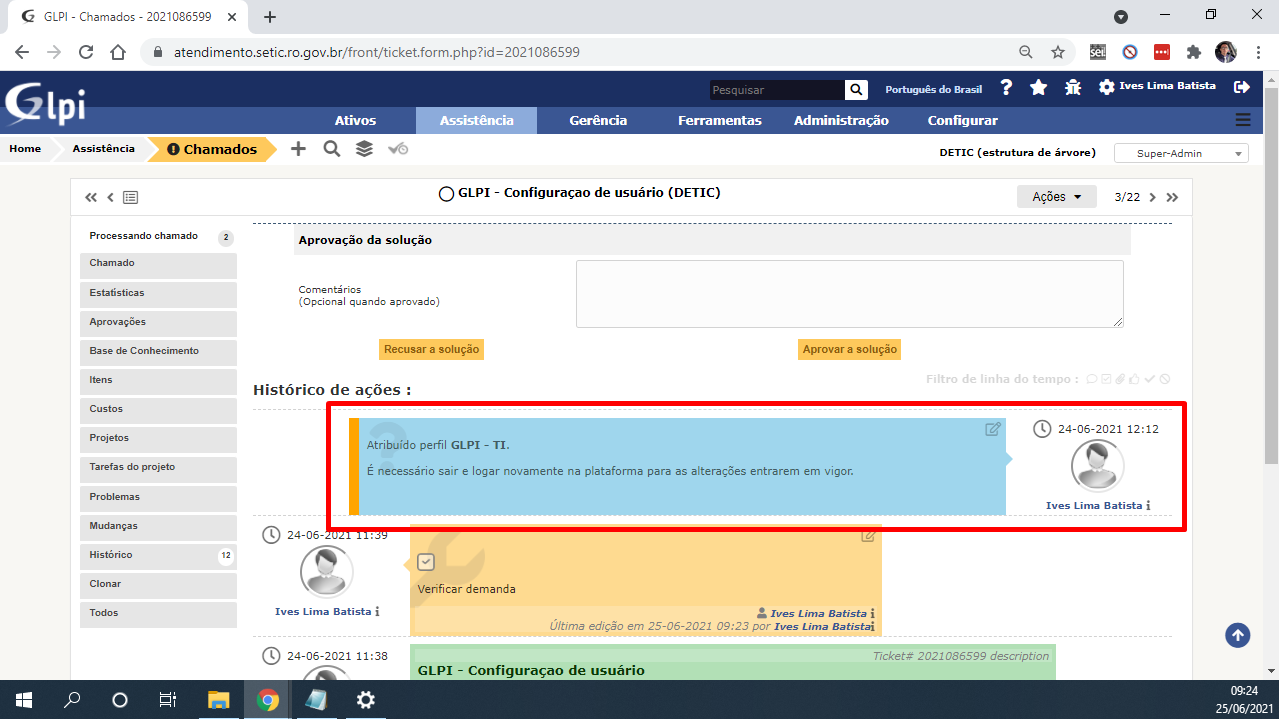Open the Configurar menu

point(962,120)
